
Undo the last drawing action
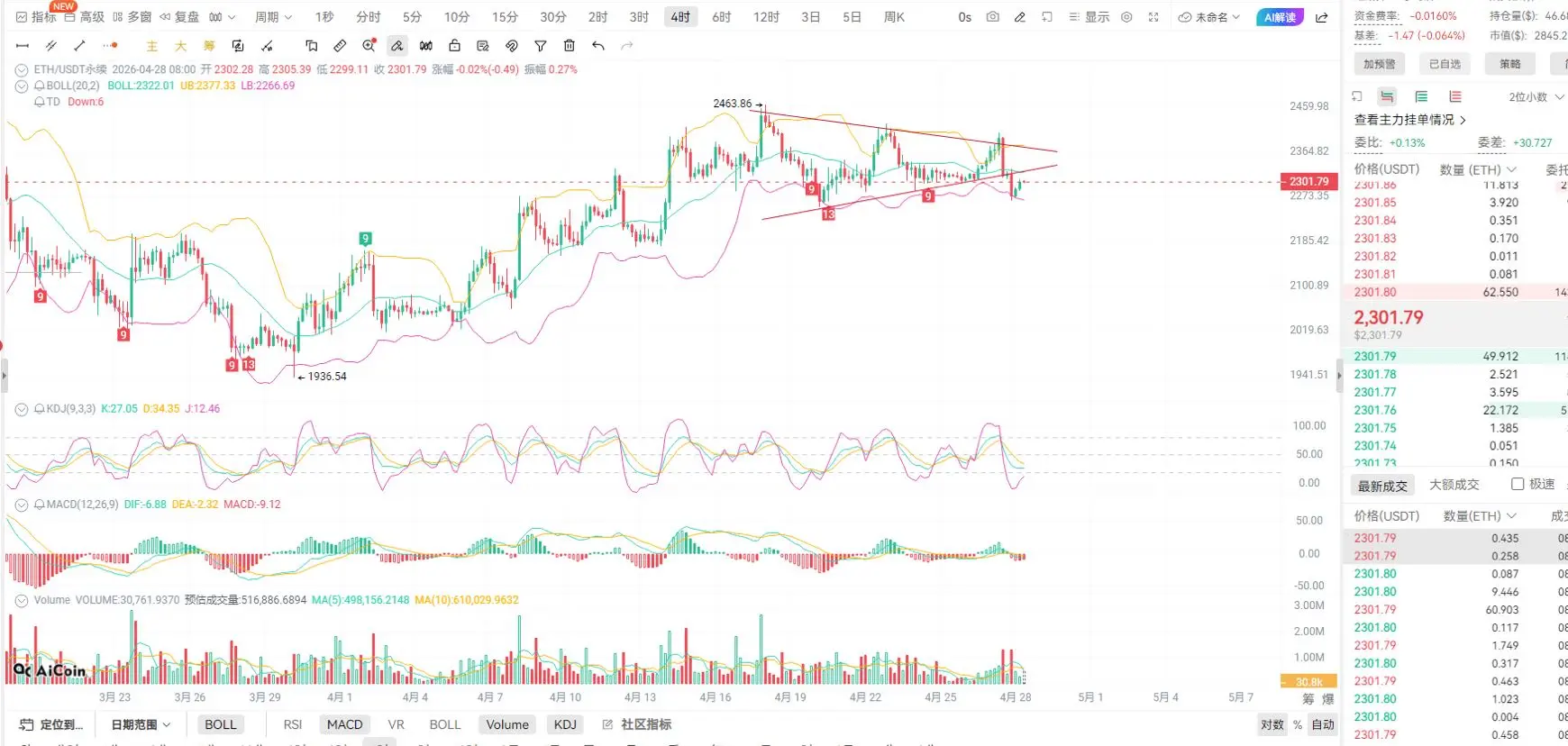598,46
